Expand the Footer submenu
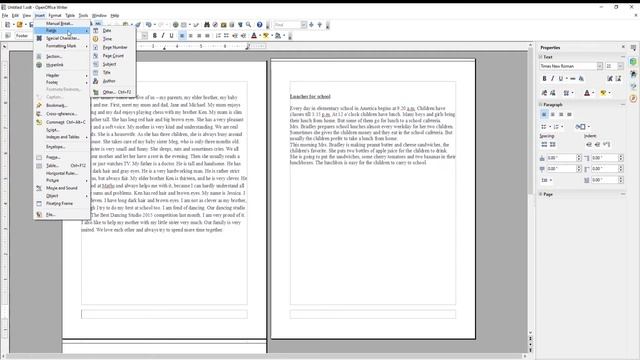This screenshot has height=360, width=640. point(52,82)
